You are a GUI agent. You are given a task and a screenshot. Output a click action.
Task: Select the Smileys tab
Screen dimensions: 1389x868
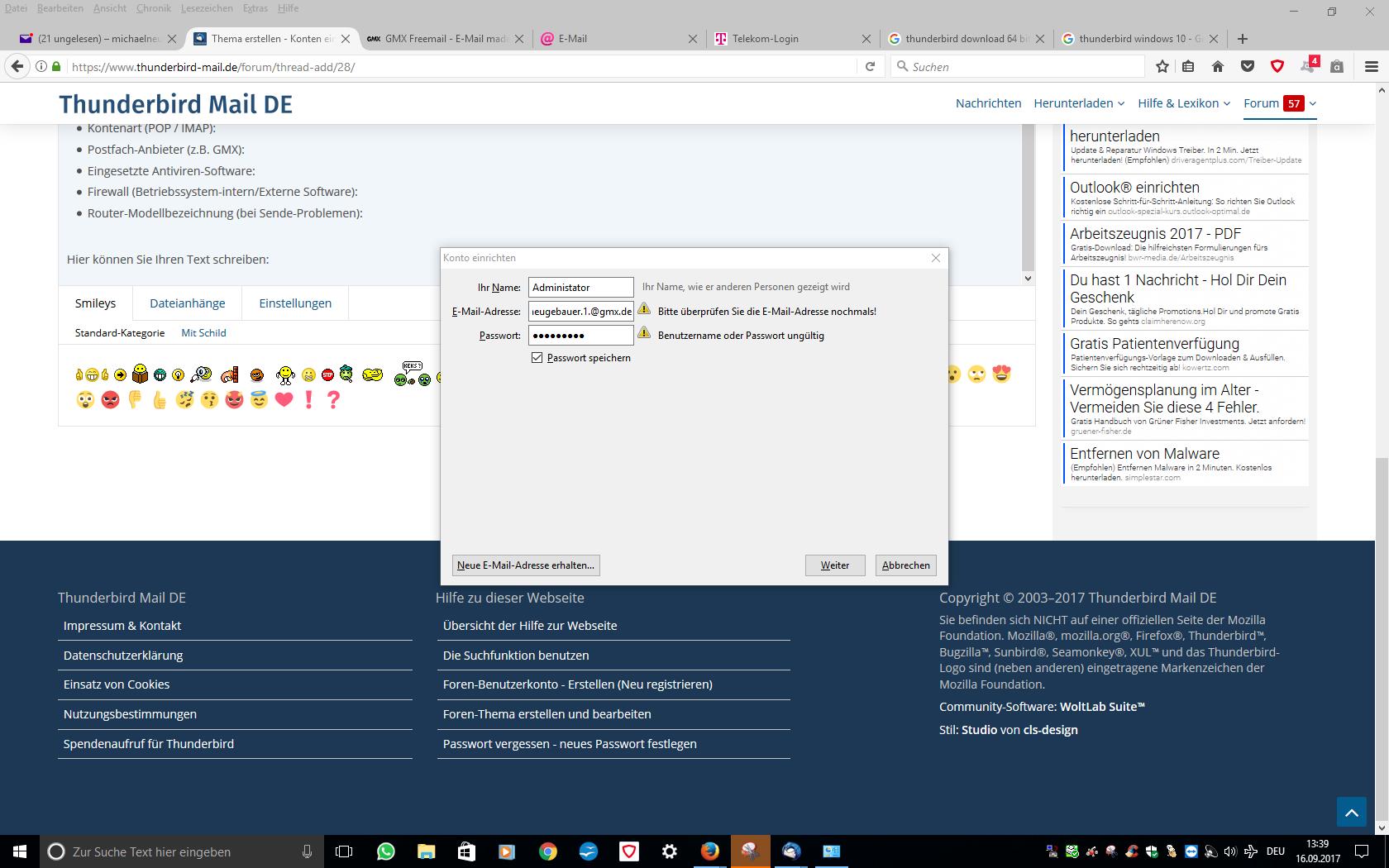point(95,303)
